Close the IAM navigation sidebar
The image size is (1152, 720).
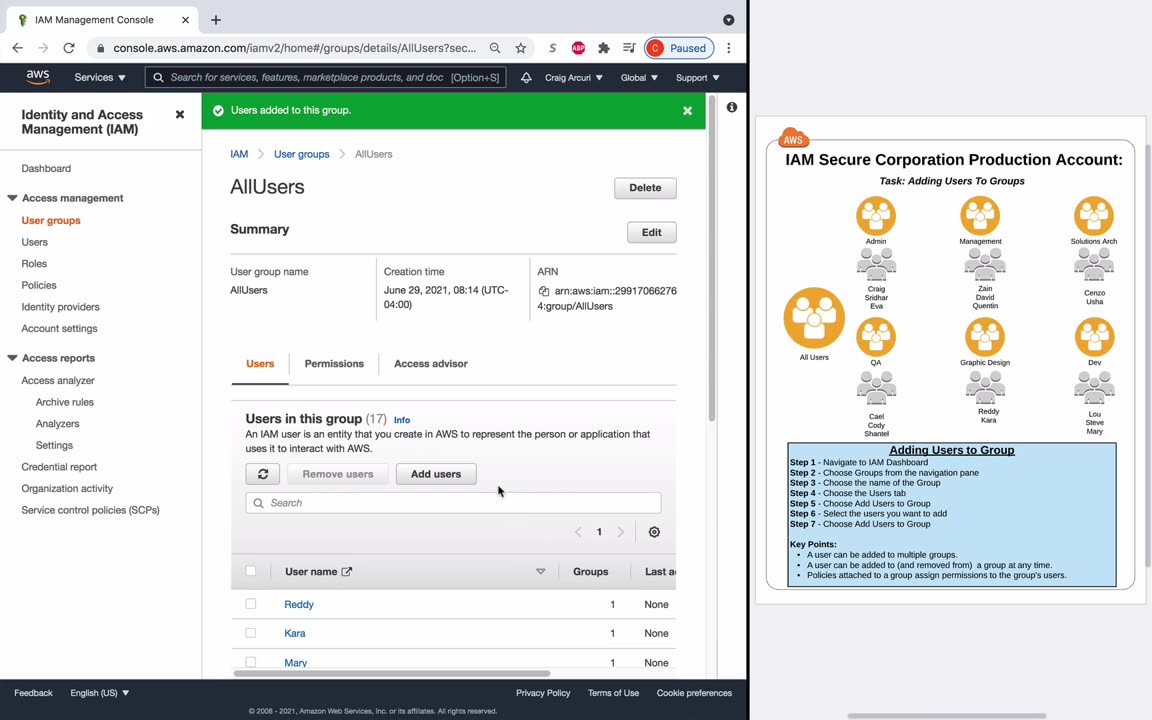click(179, 115)
